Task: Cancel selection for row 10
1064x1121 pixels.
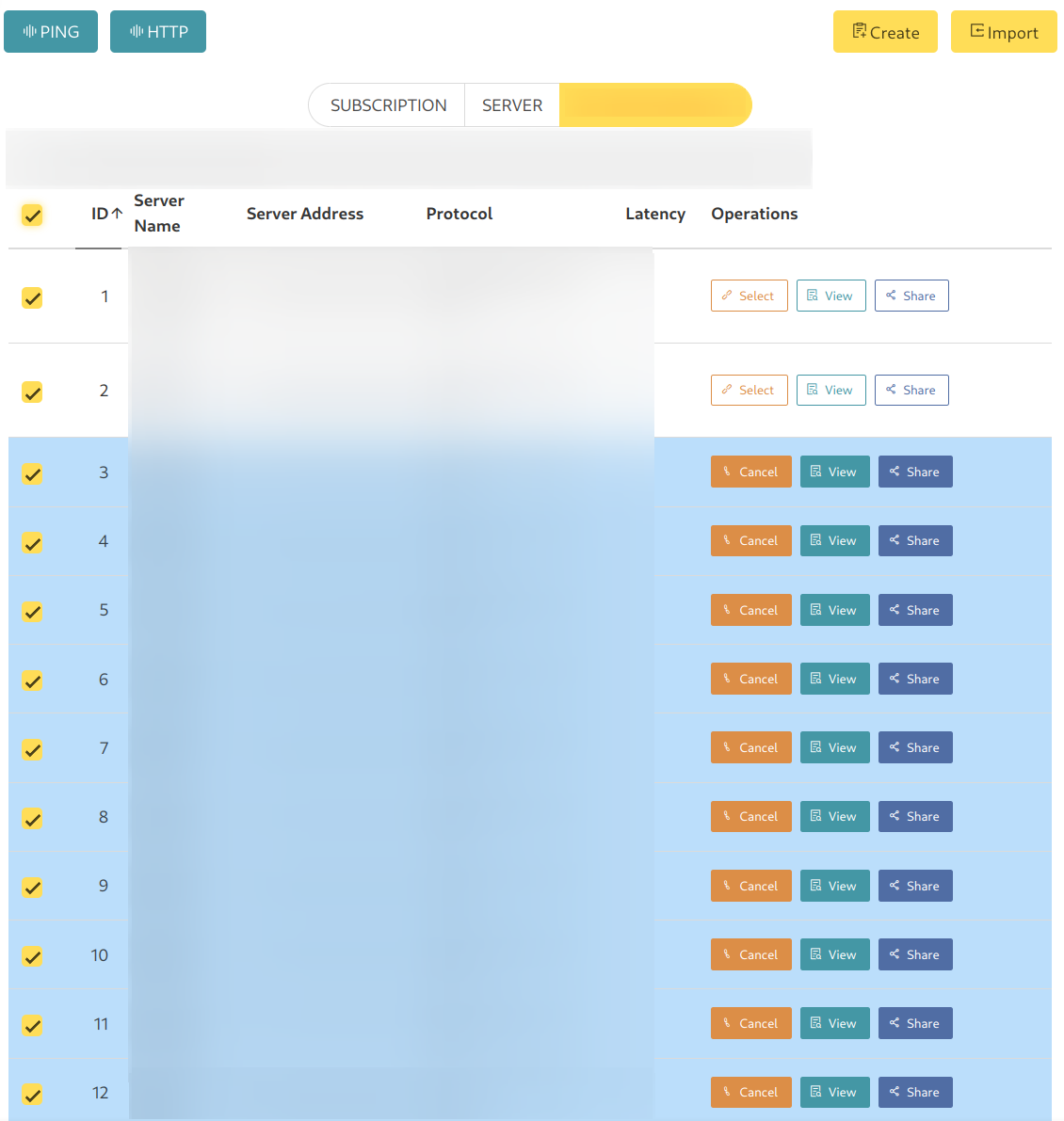Action: 750,954
